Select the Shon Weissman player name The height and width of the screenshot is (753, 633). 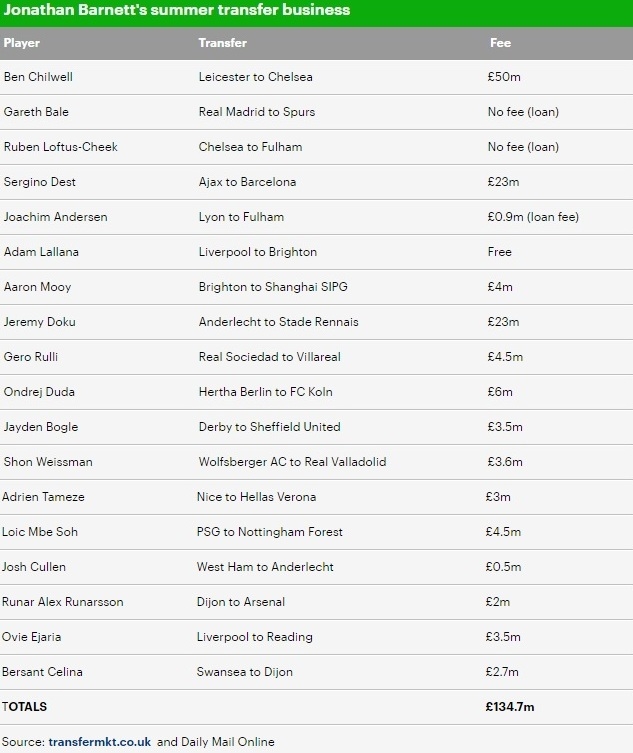[x=47, y=462]
